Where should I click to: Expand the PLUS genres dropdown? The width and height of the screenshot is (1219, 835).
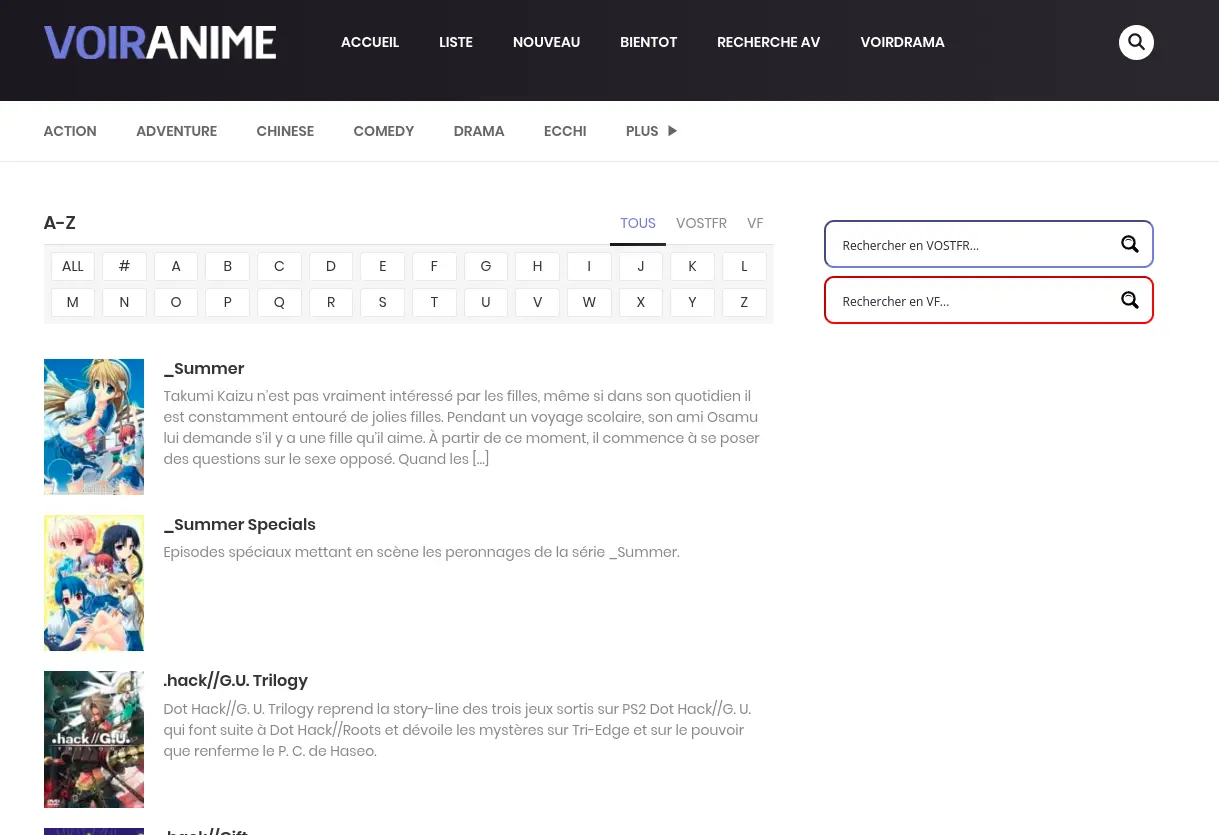tap(651, 131)
